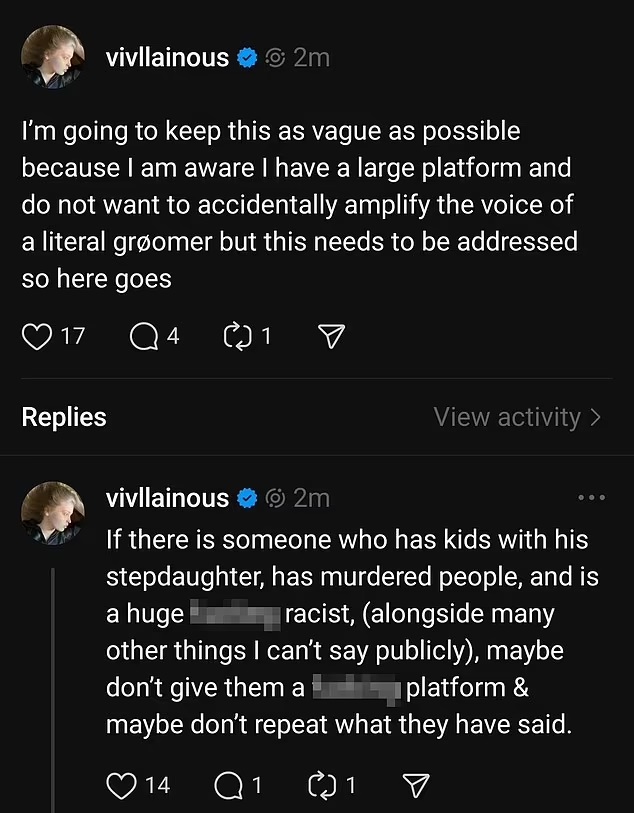Open comments on the main post
The height and width of the screenshot is (813, 634).
click(x=143, y=337)
